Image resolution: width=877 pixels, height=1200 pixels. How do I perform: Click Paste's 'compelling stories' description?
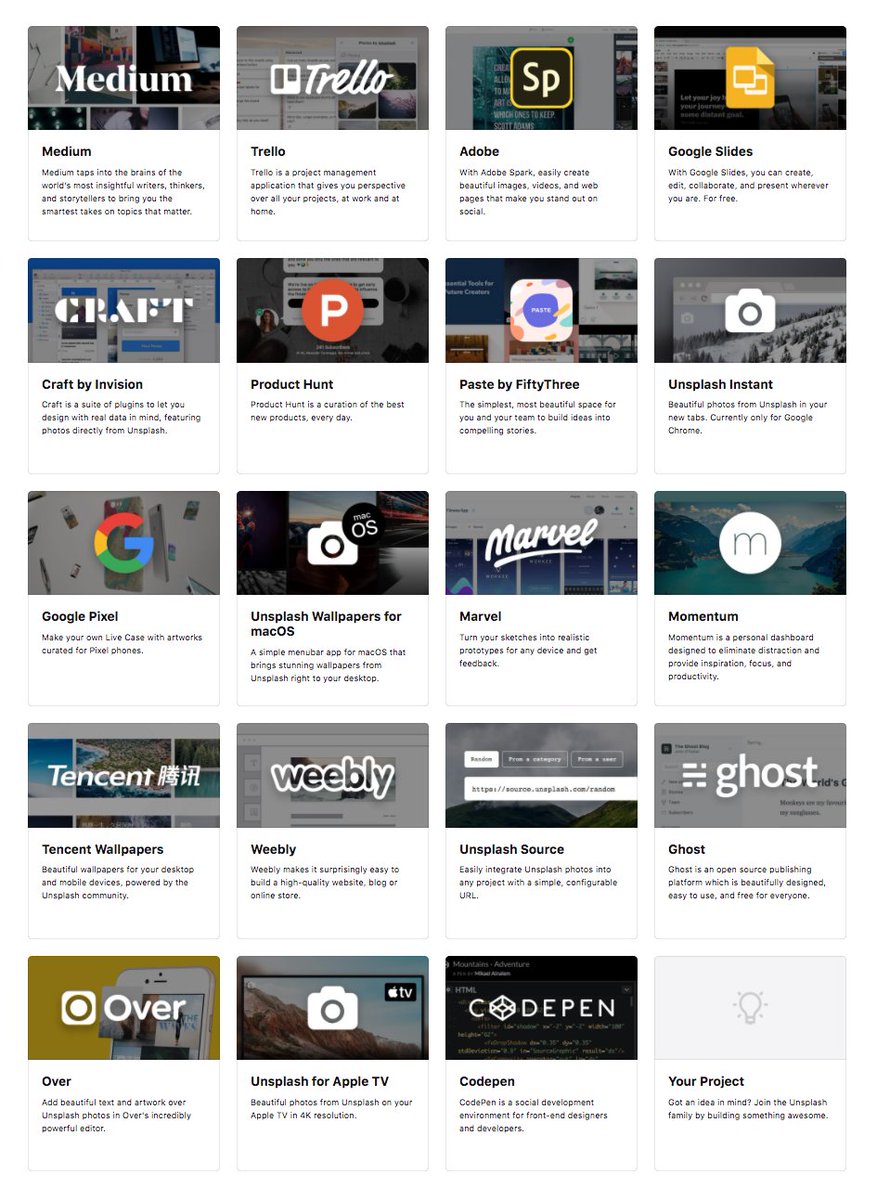point(538,418)
